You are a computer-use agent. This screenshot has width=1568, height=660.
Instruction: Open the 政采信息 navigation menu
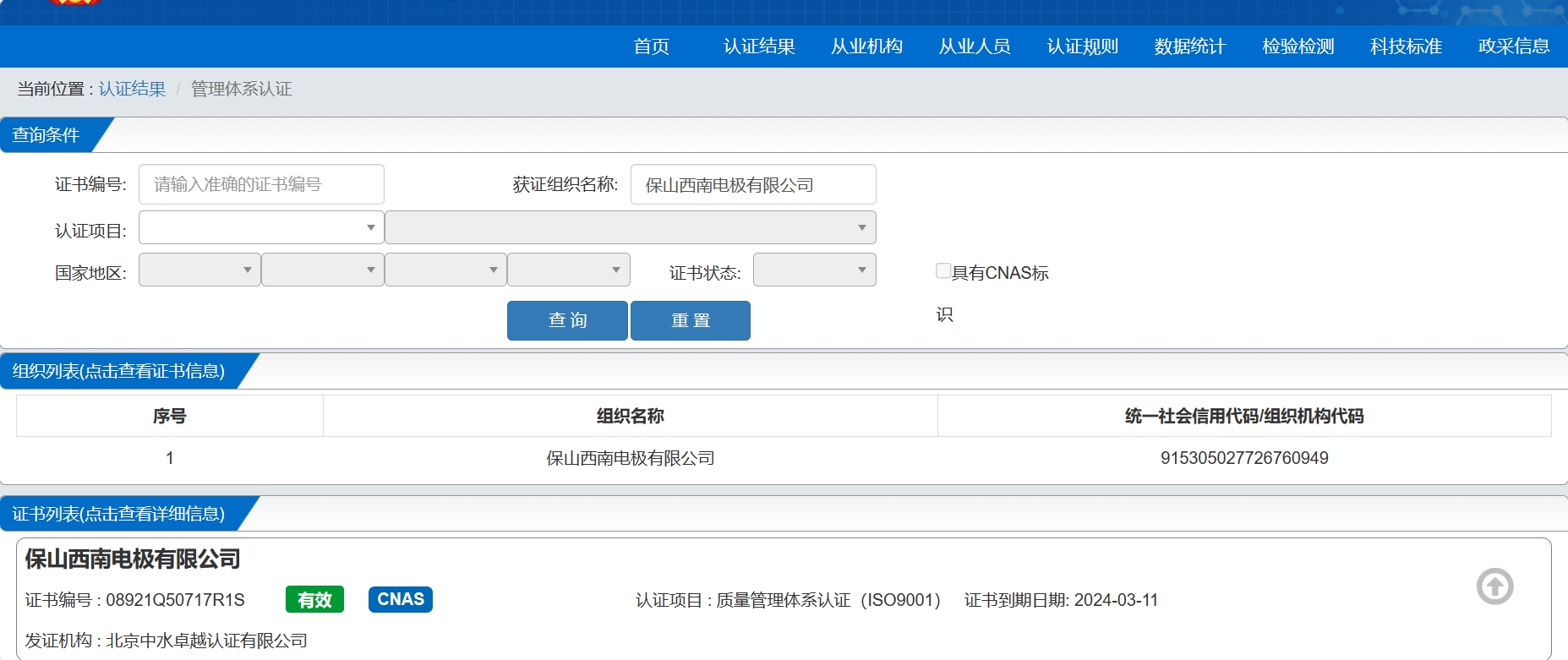(x=1514, y=46)
